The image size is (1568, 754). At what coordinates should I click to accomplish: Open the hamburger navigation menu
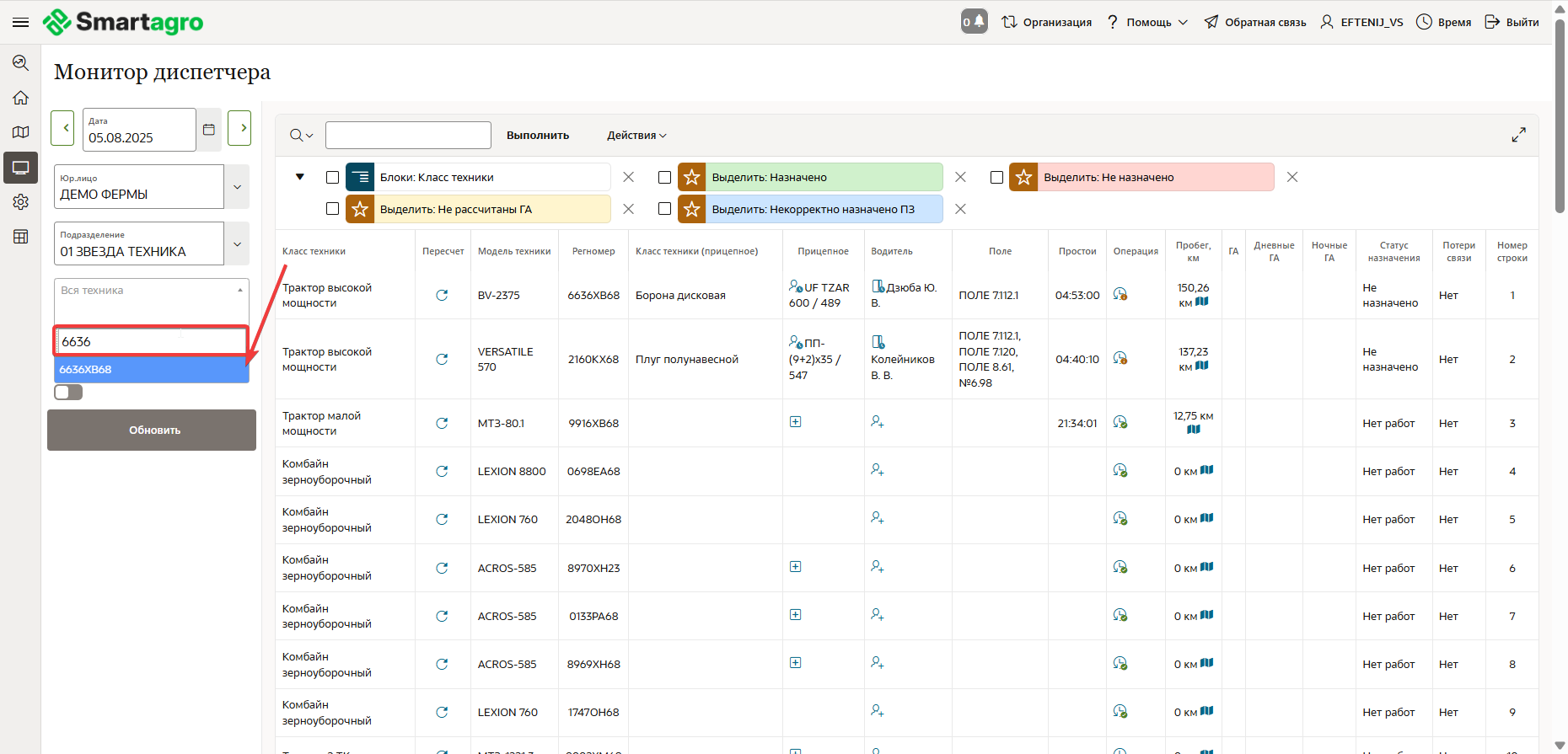(21, 22)
